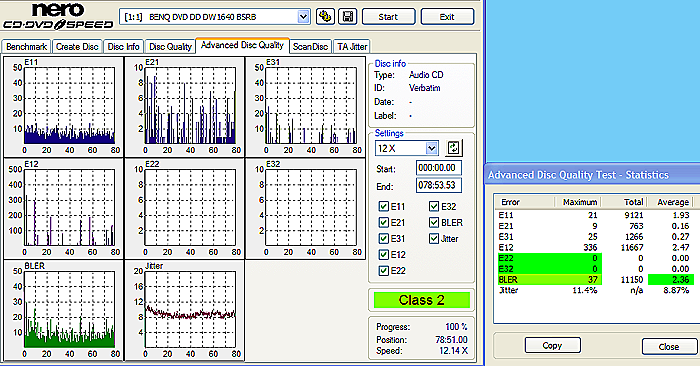Click the refresh speeds icon in Settings
Image resolution: width=700 pixels, height=366 pixels.
coord(454,148)
